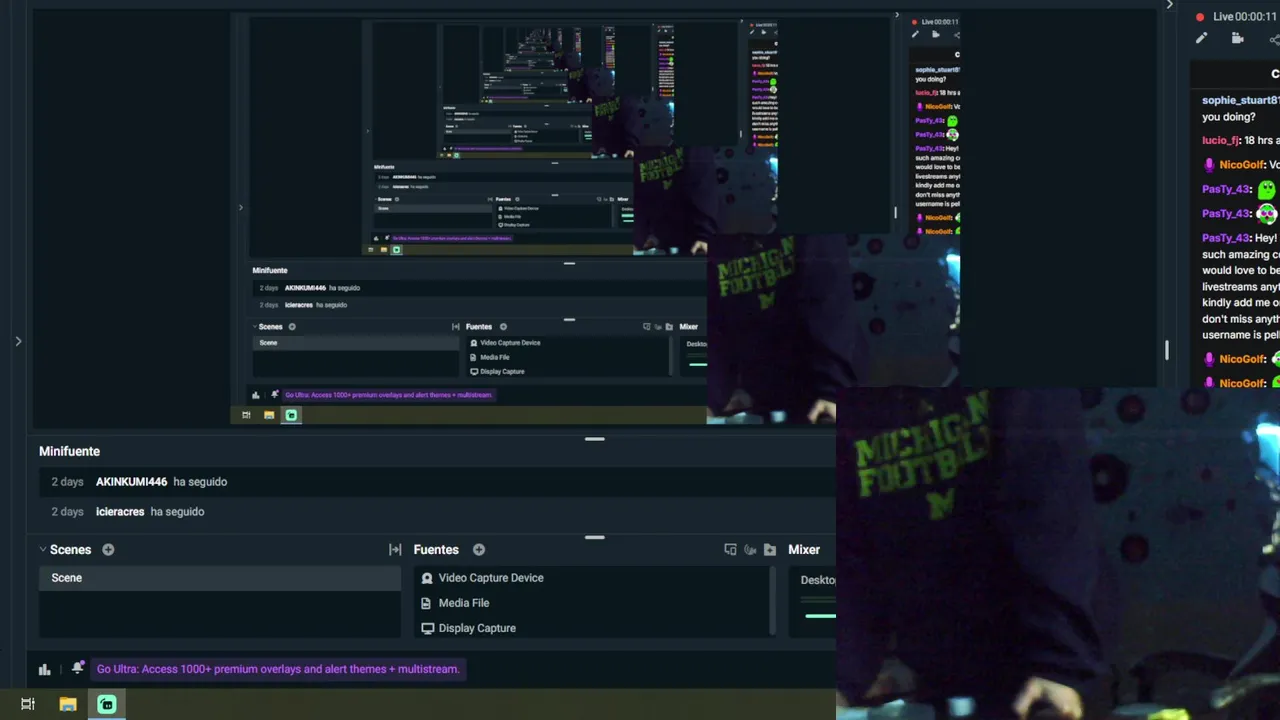Click the microphone badge beside NicoGolf: Vo
The height and width of the screenshot is (720, 1280).
[1209, 165]
